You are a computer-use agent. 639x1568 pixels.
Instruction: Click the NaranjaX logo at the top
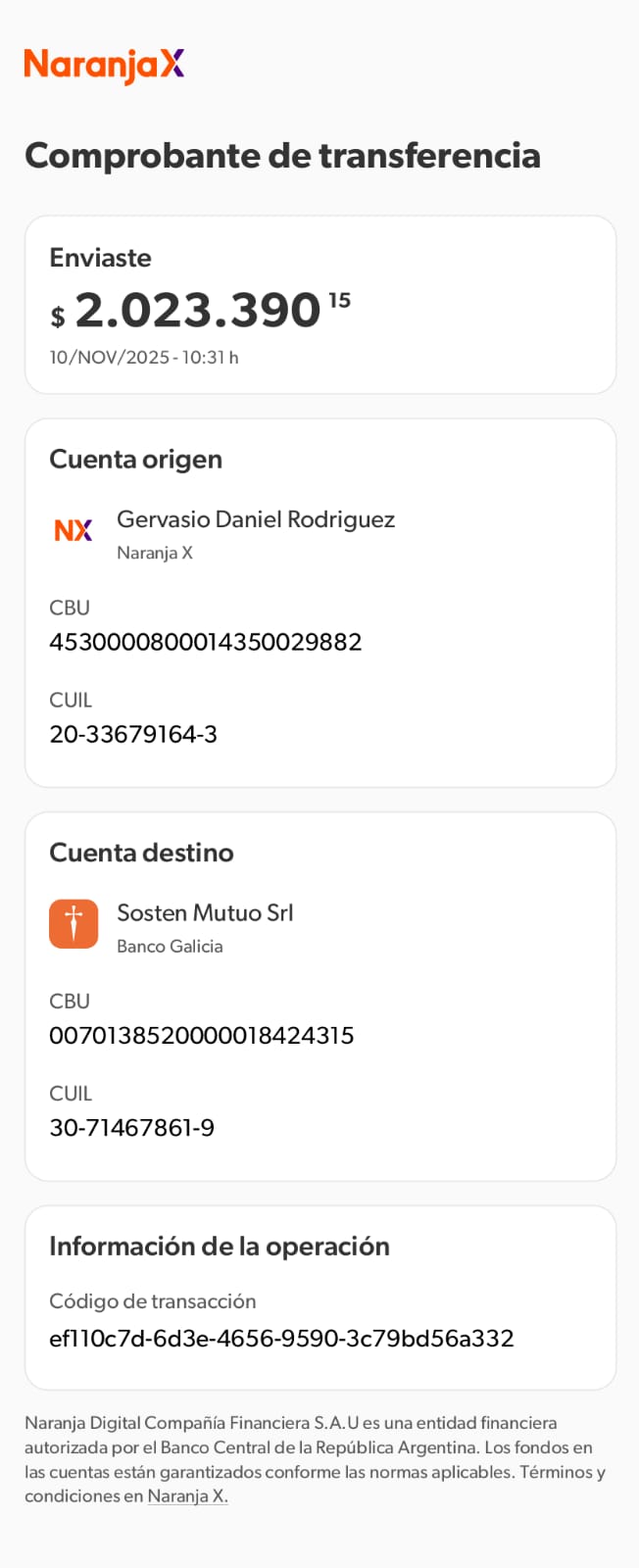point(104,65)
